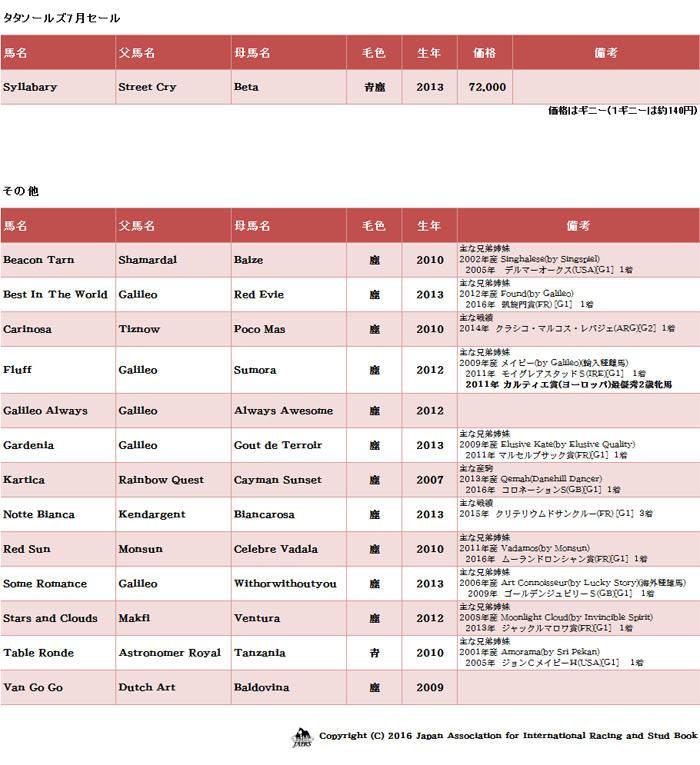Click dam name Gout de Terroir

(x=278, y=445)
